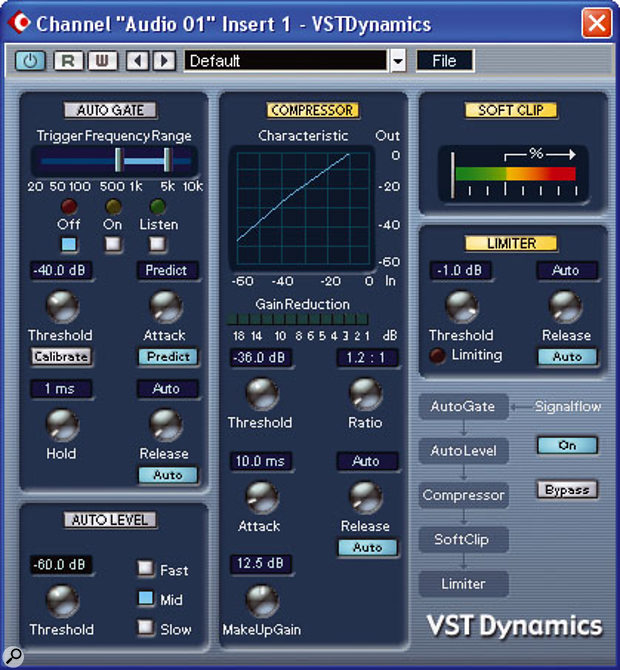Select AutoLevel in the signal flow
Screen dimensions: 620x670
[x=463, y=451]
